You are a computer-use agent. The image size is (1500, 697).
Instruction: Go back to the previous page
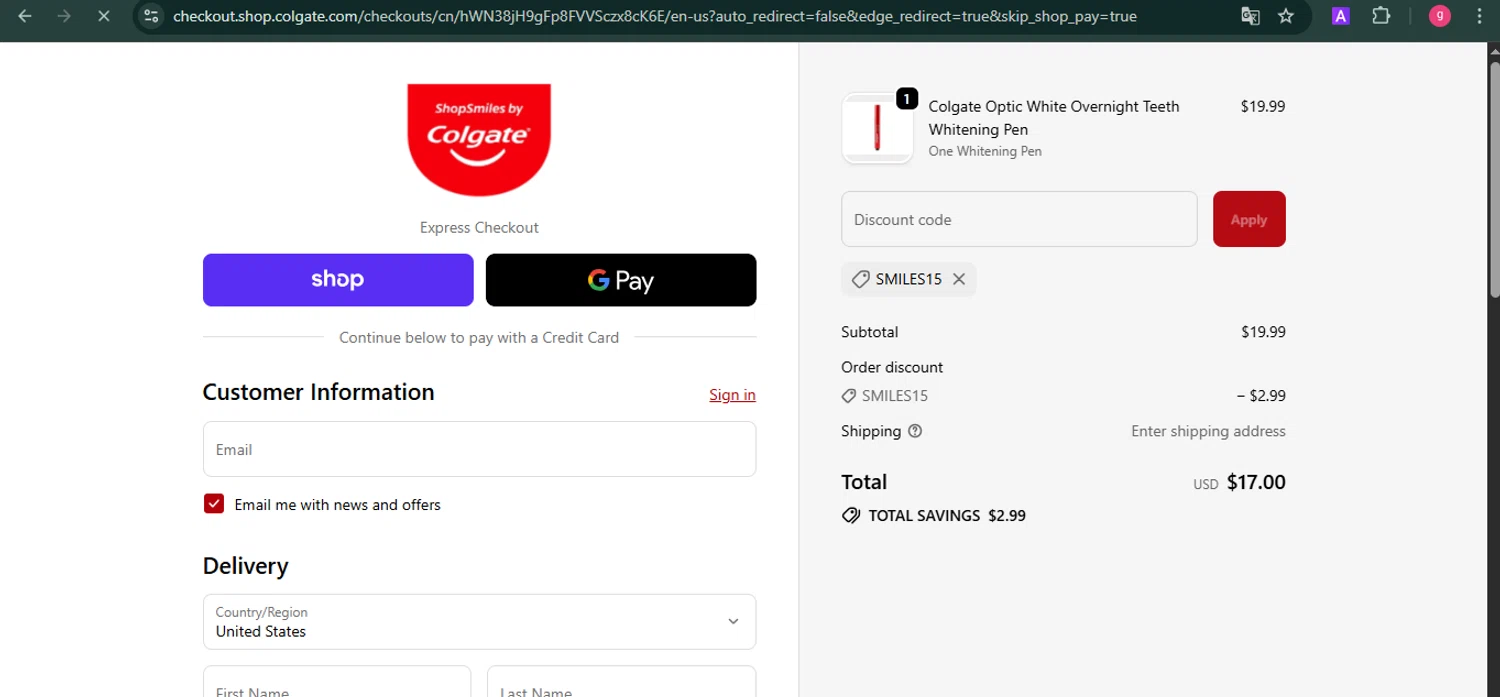pyautogui.click(x=25, y=16)
